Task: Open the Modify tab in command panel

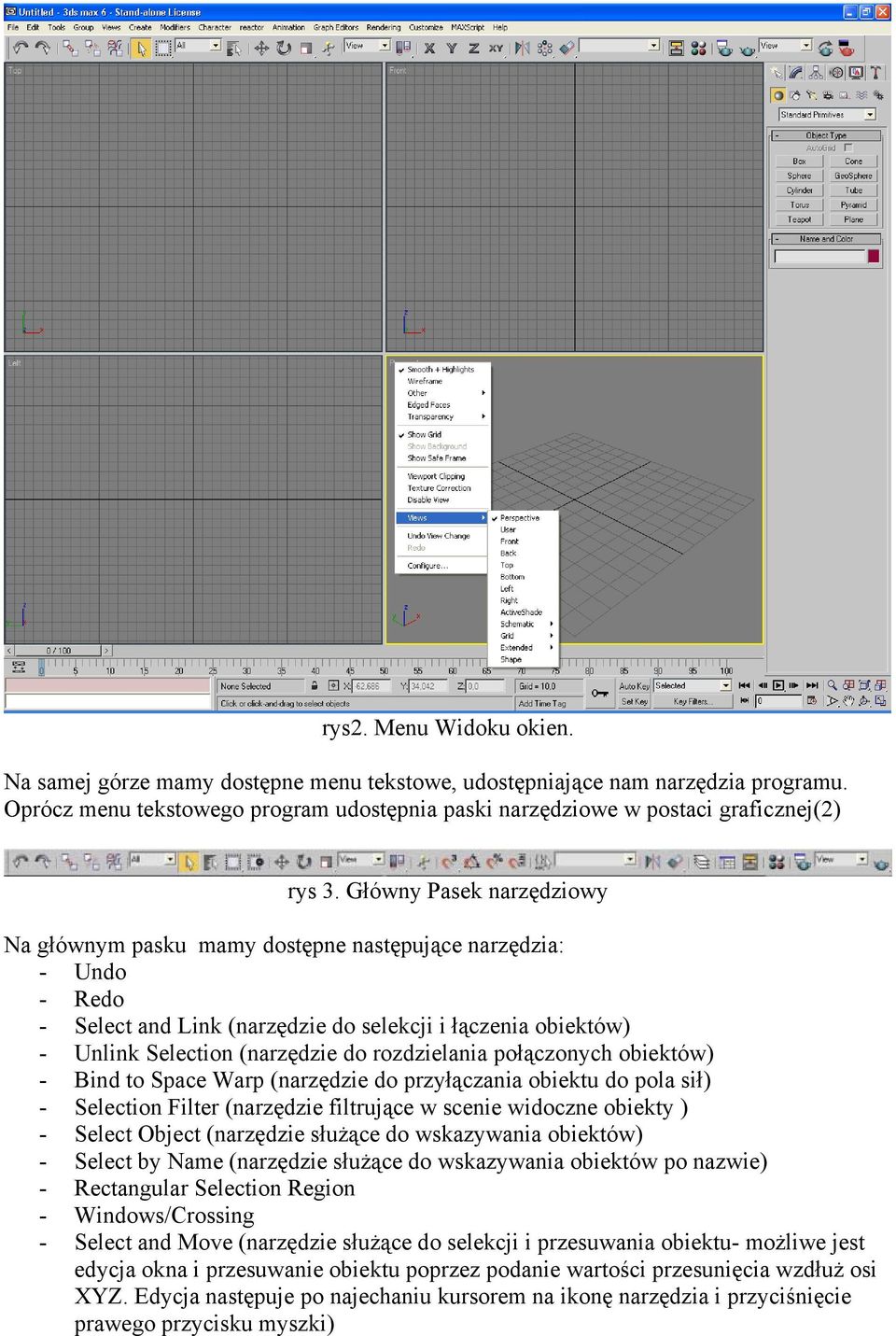Action: coord(796,72)
